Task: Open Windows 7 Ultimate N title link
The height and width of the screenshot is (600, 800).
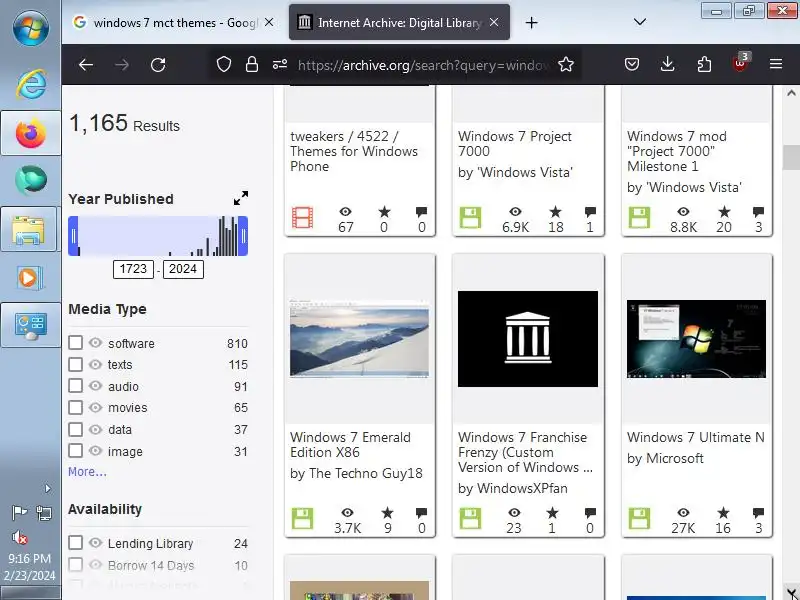Action: pos(695,438)
